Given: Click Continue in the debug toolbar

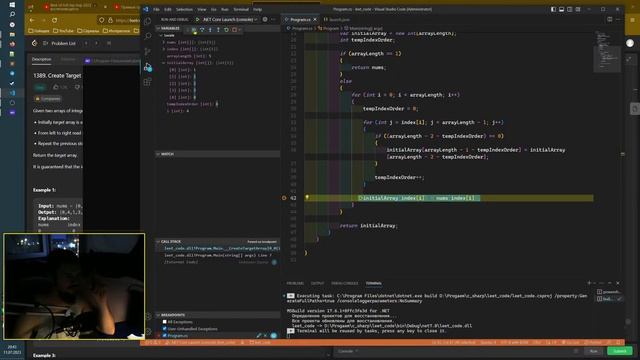Looking at the screenshot, I should (x=194, y=30).
